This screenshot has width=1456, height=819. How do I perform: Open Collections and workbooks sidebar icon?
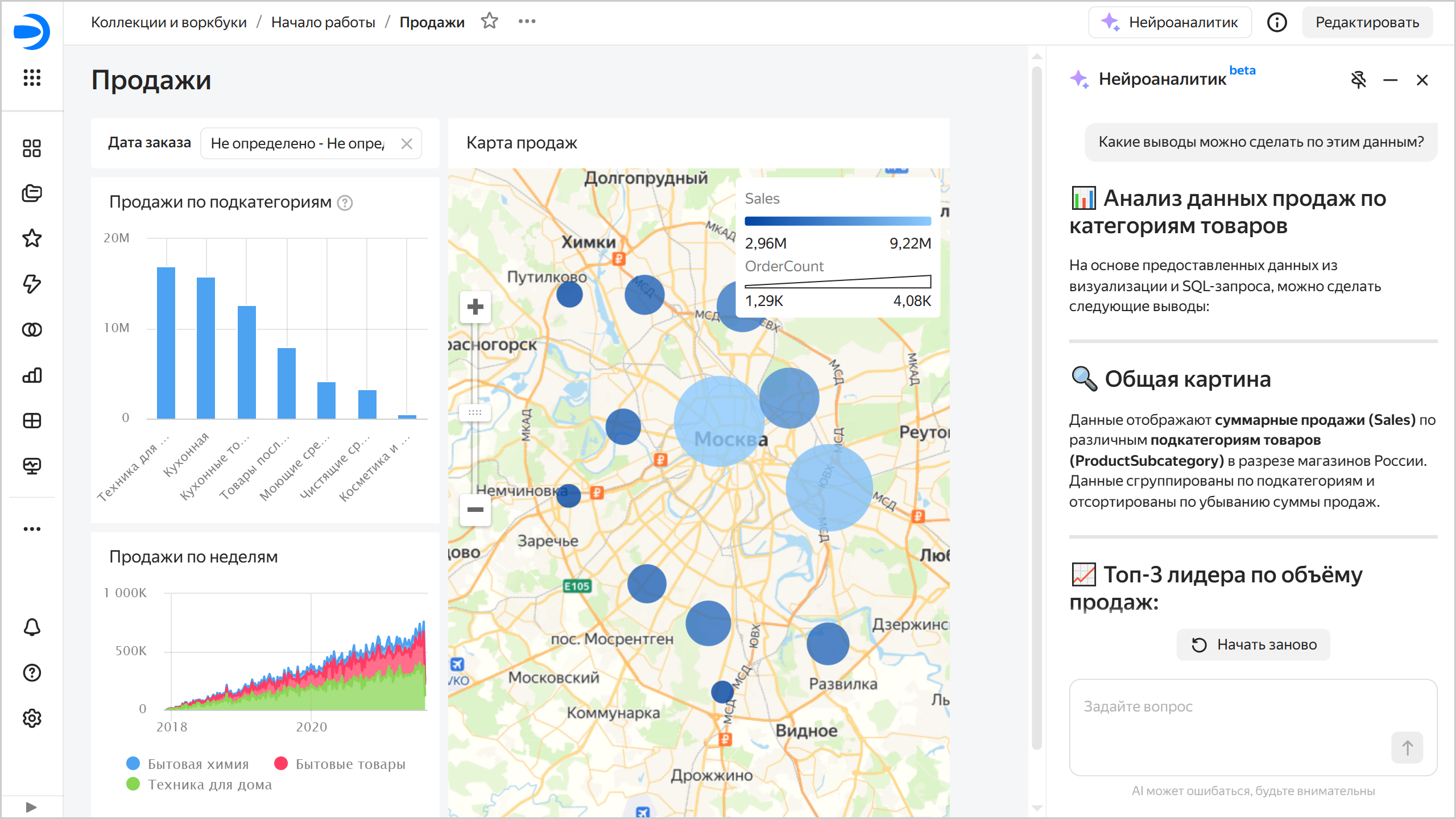32,193
